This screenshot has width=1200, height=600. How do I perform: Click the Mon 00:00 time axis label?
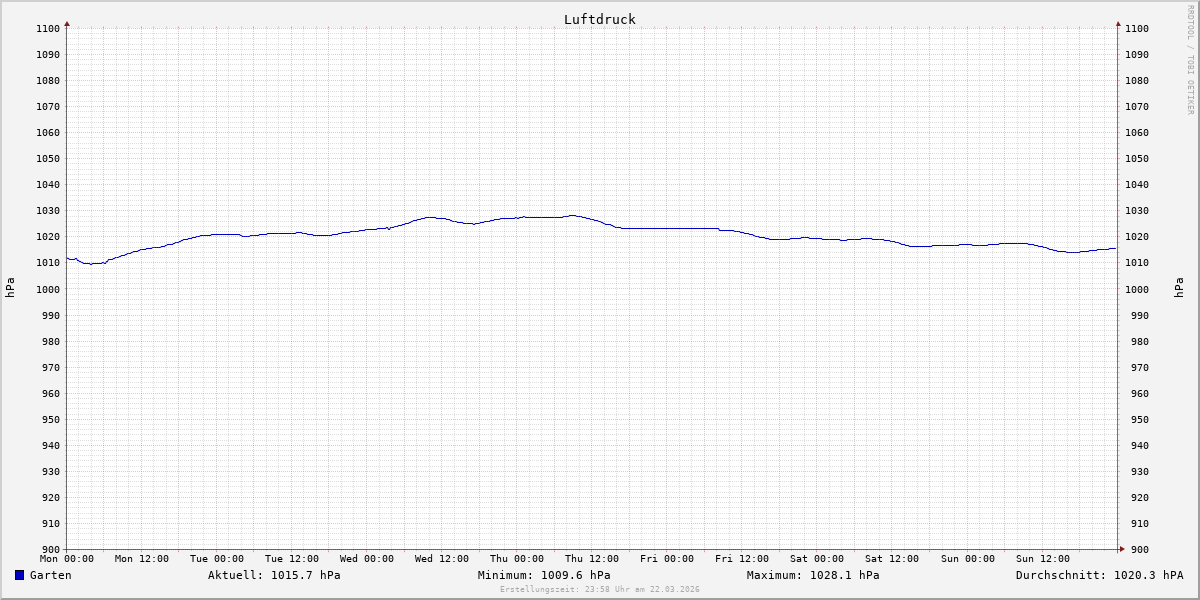click(x=67, y=559)
